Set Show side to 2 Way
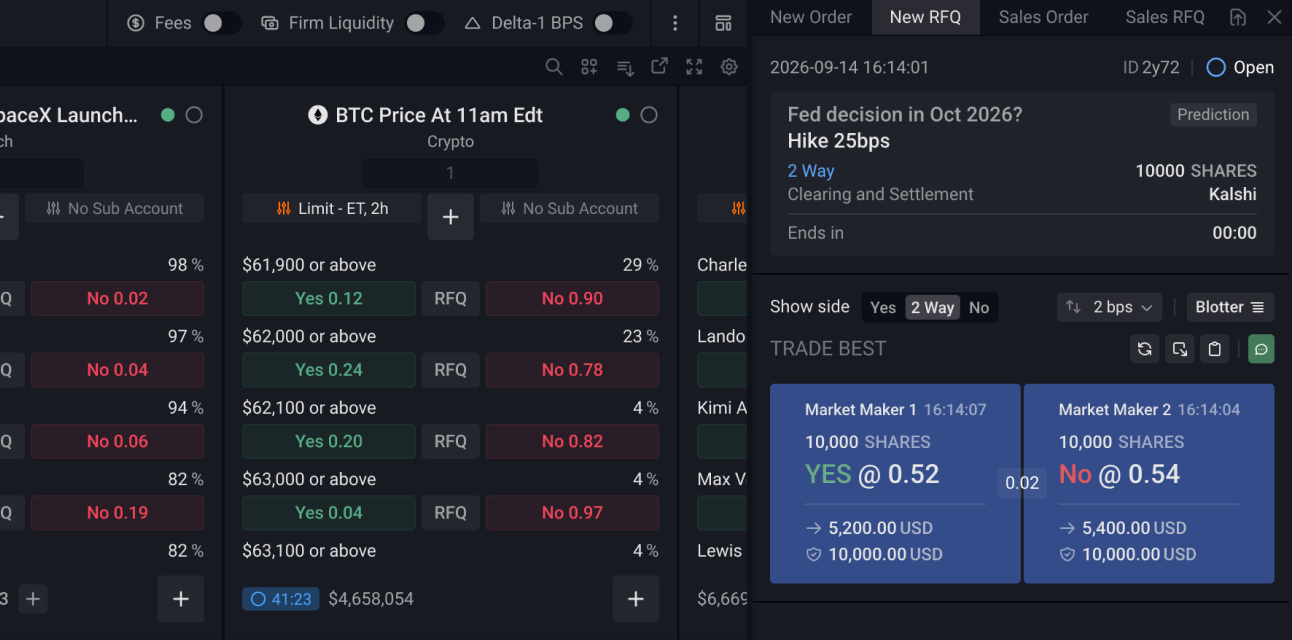The height and width of the screenshot is (640, 1292). click(x=932, y=307)
